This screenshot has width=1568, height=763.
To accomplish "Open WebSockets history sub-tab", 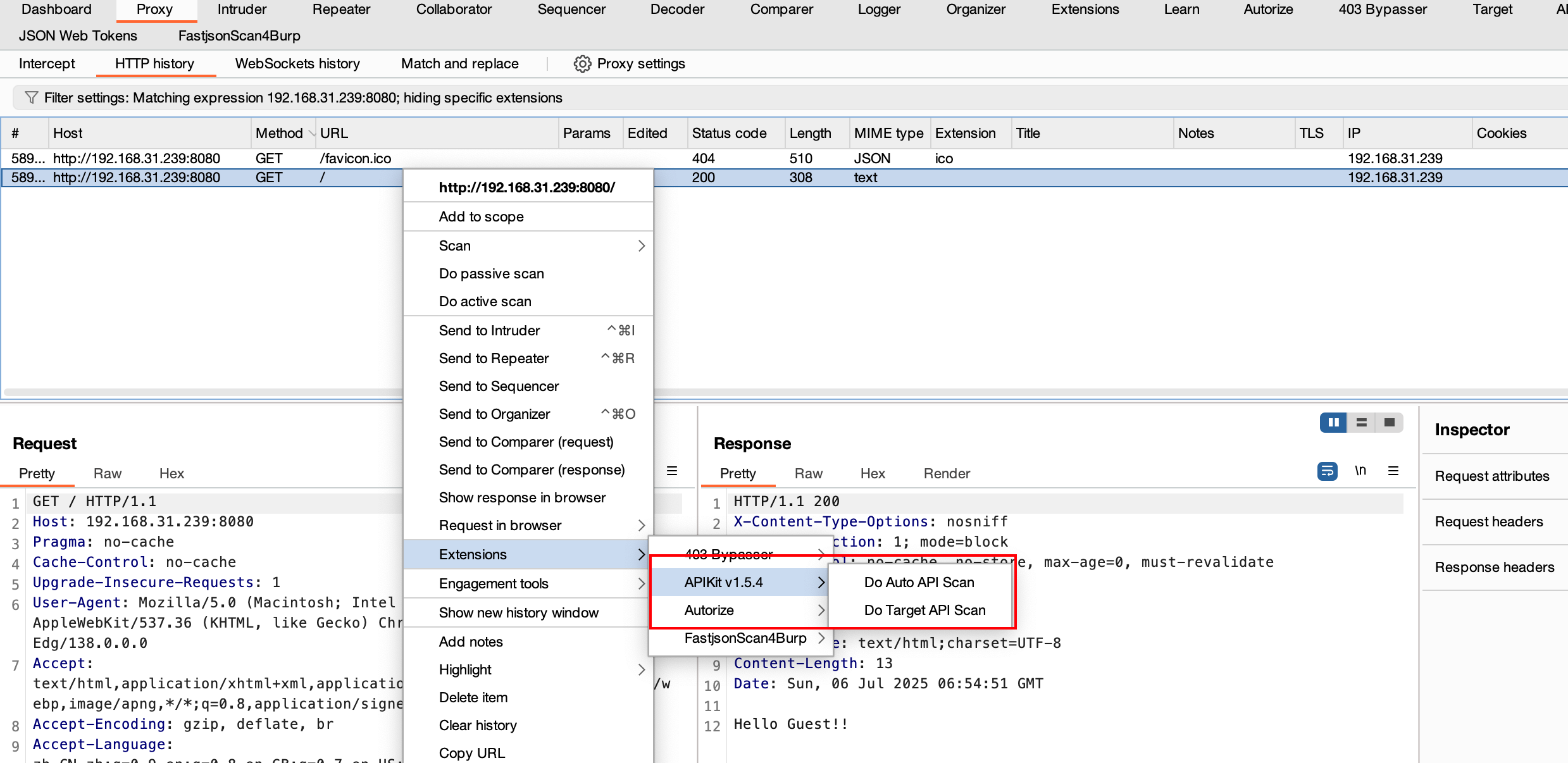I will point(297,64).
